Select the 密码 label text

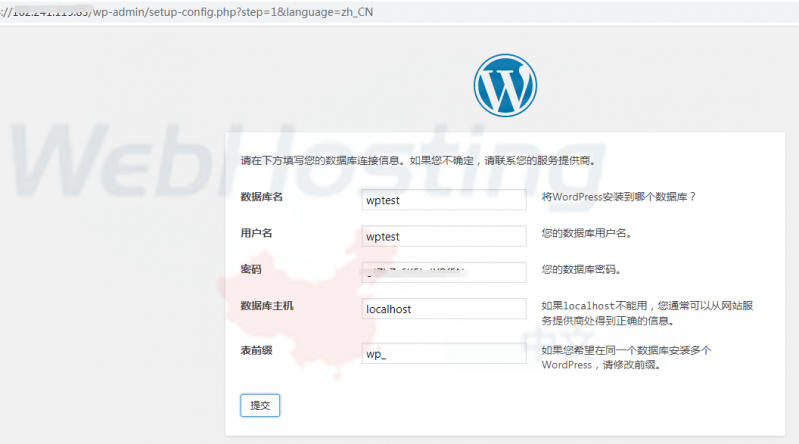(x=251, y=270)
